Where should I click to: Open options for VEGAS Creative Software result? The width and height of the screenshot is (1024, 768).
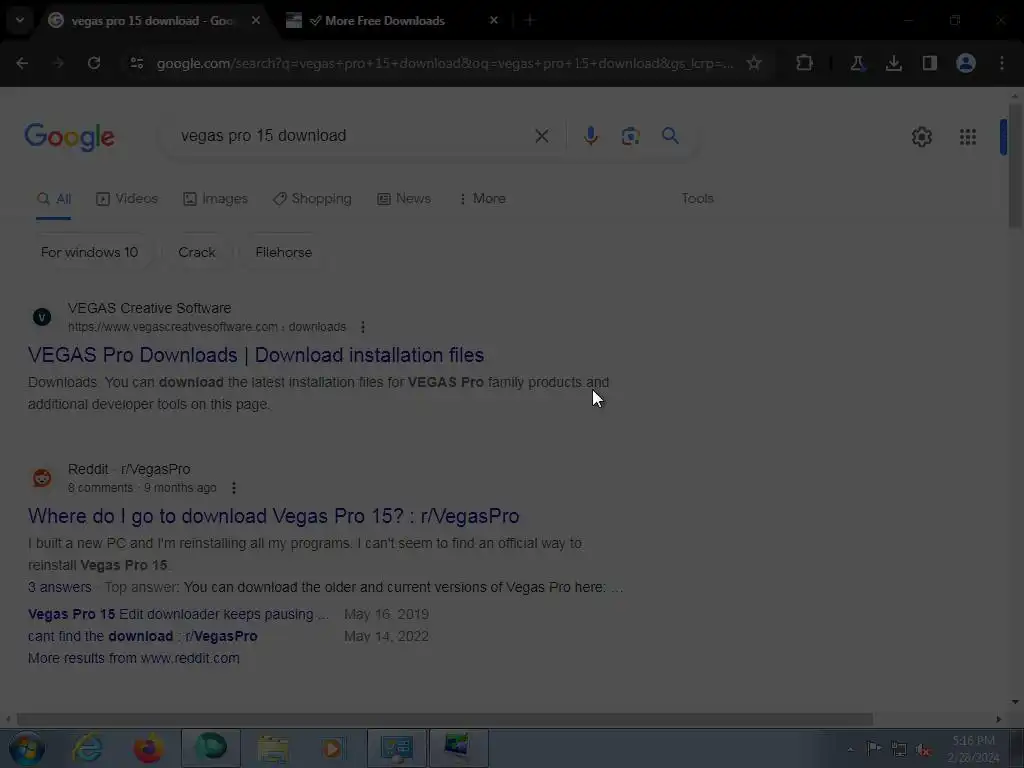point(363,327)
